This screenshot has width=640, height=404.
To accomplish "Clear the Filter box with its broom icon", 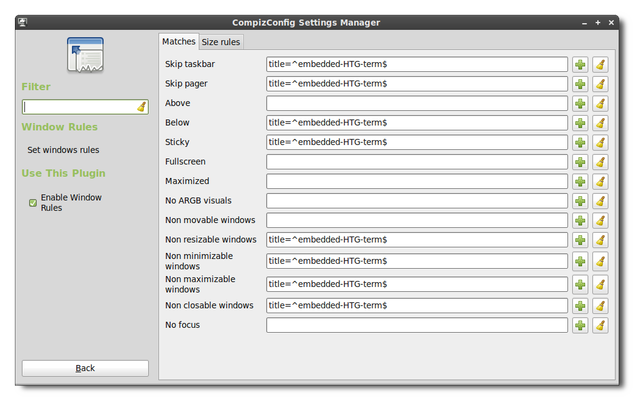I will coord(142,107).
